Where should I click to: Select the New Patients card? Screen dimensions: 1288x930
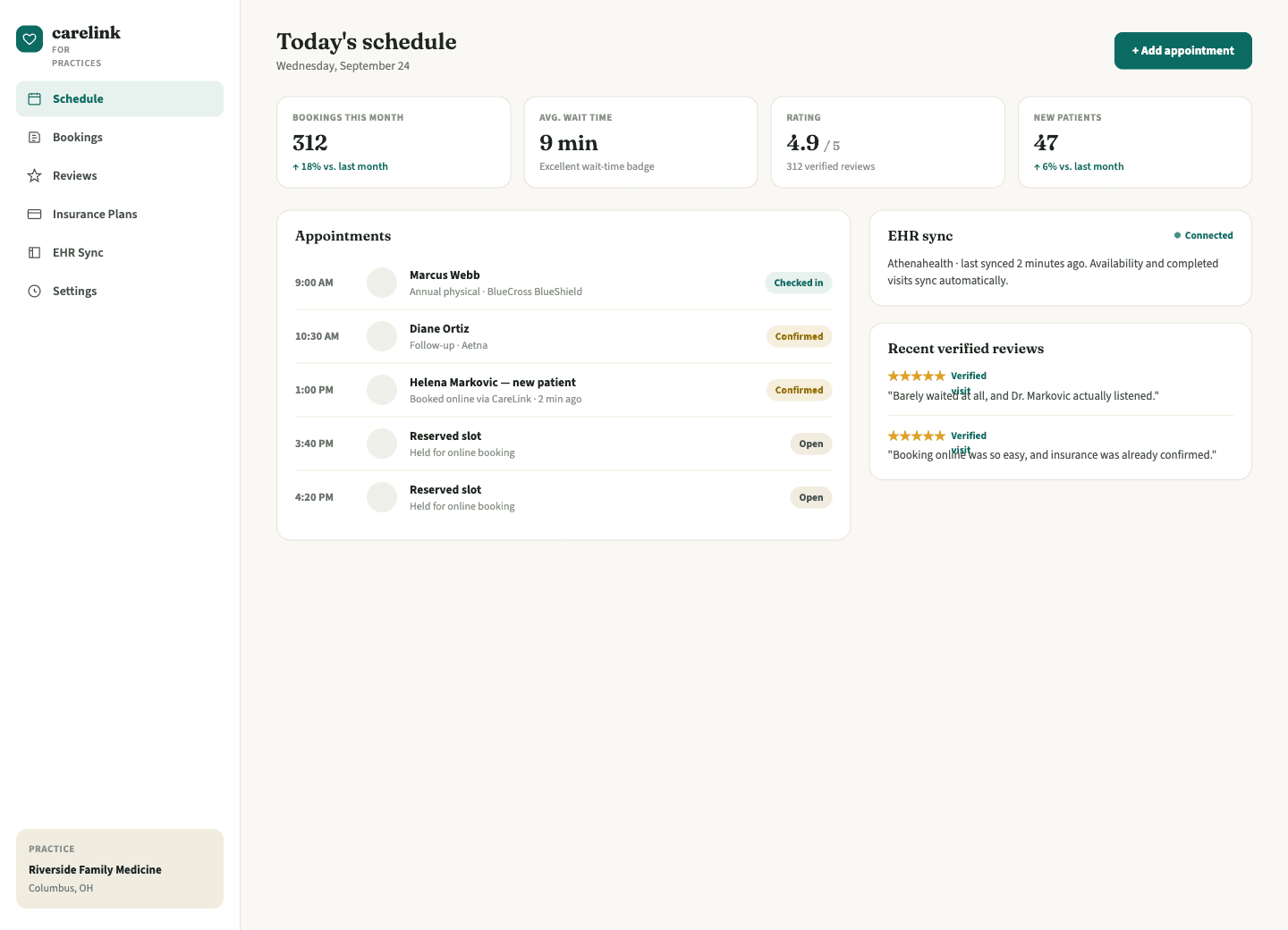[1134, 142]
